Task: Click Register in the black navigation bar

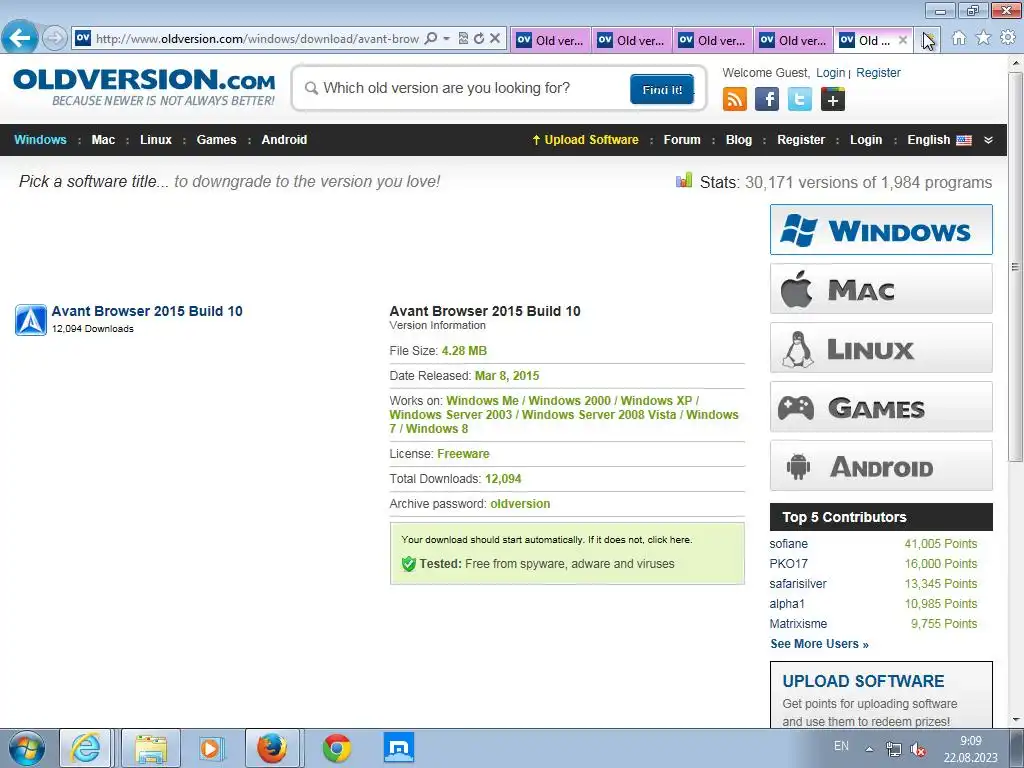Action: point(801,140)
